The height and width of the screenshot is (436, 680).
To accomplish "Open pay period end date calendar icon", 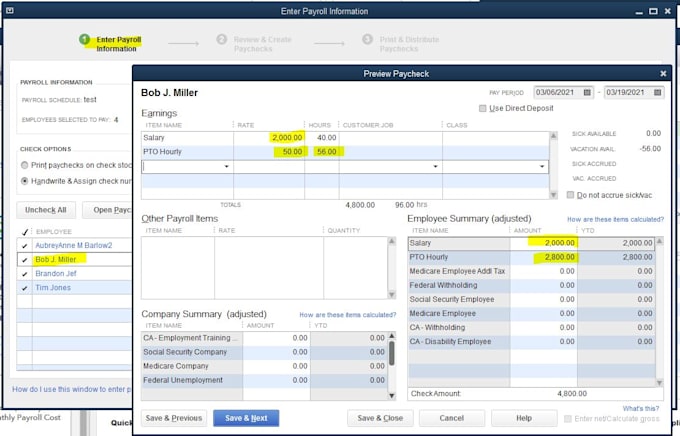I will pos(657,92).
